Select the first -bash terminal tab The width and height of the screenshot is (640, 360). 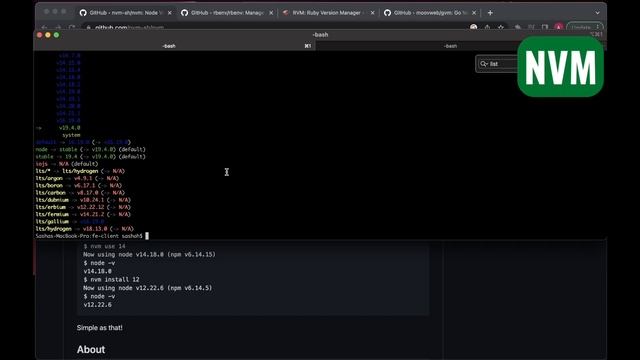(169, 46)
